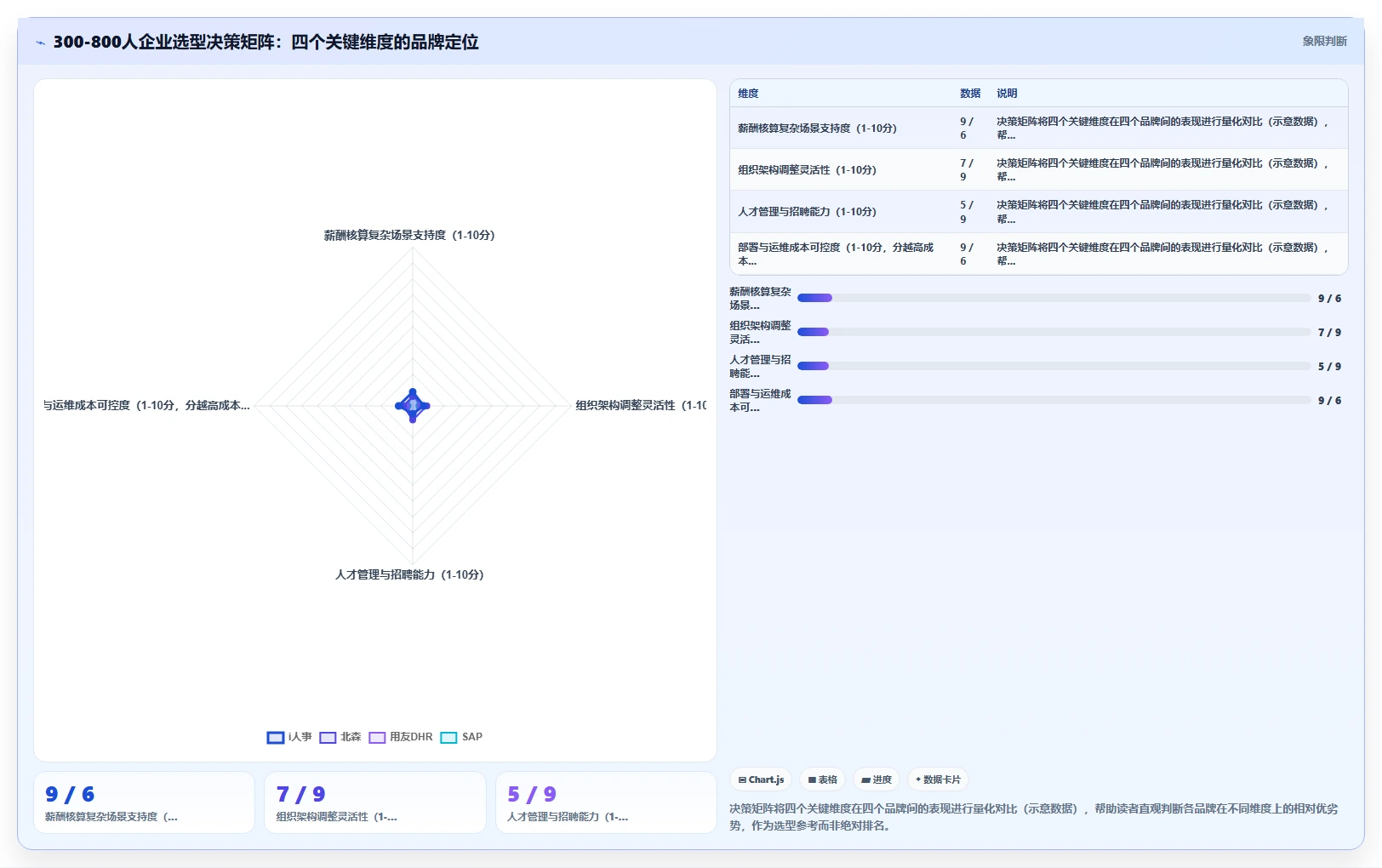Toggle the i人事 series in chart legend

[289, 737]
